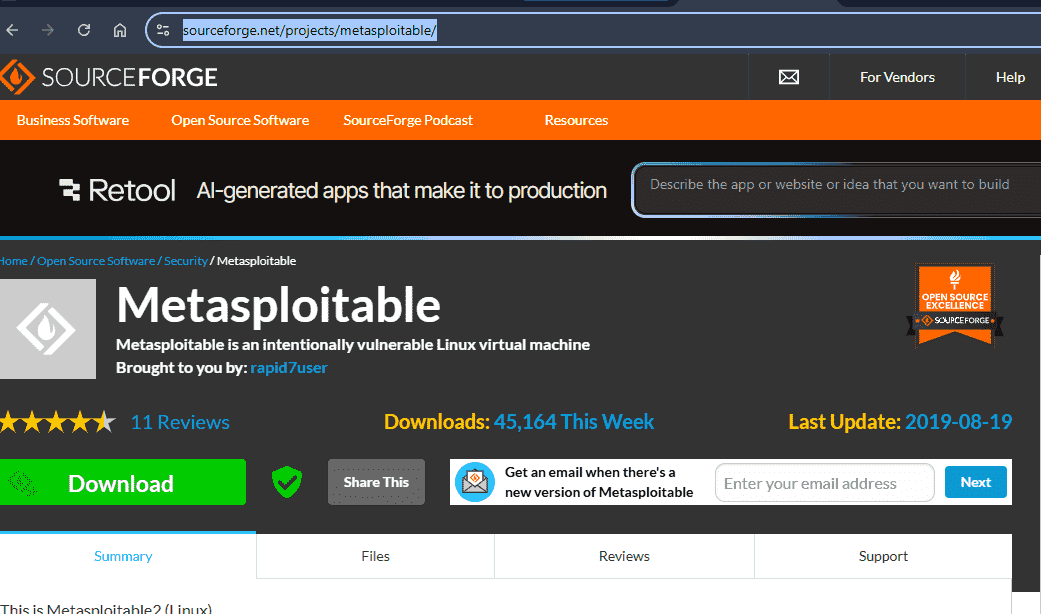Click the blue Next button
This screenshot has height=614, width=1041.
(x=975, y=483)
